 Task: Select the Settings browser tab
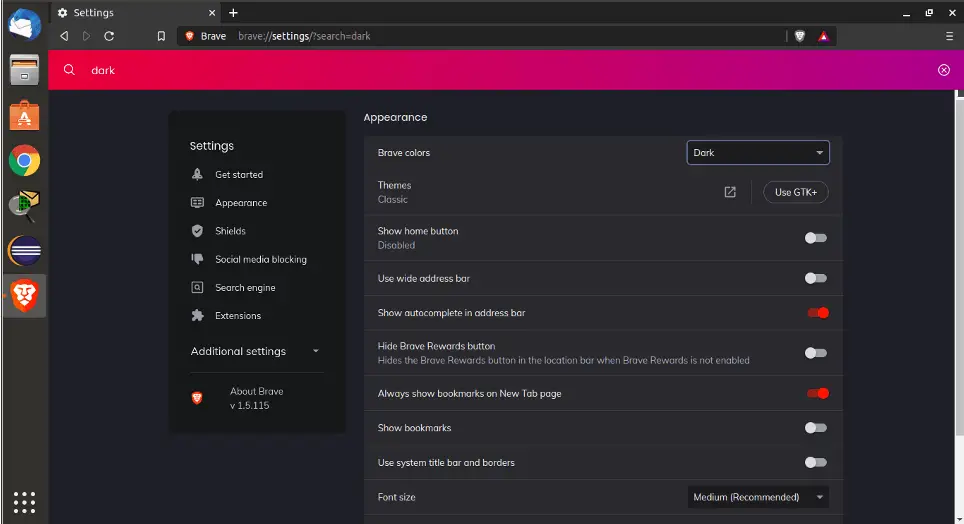[x=135, y=13]
